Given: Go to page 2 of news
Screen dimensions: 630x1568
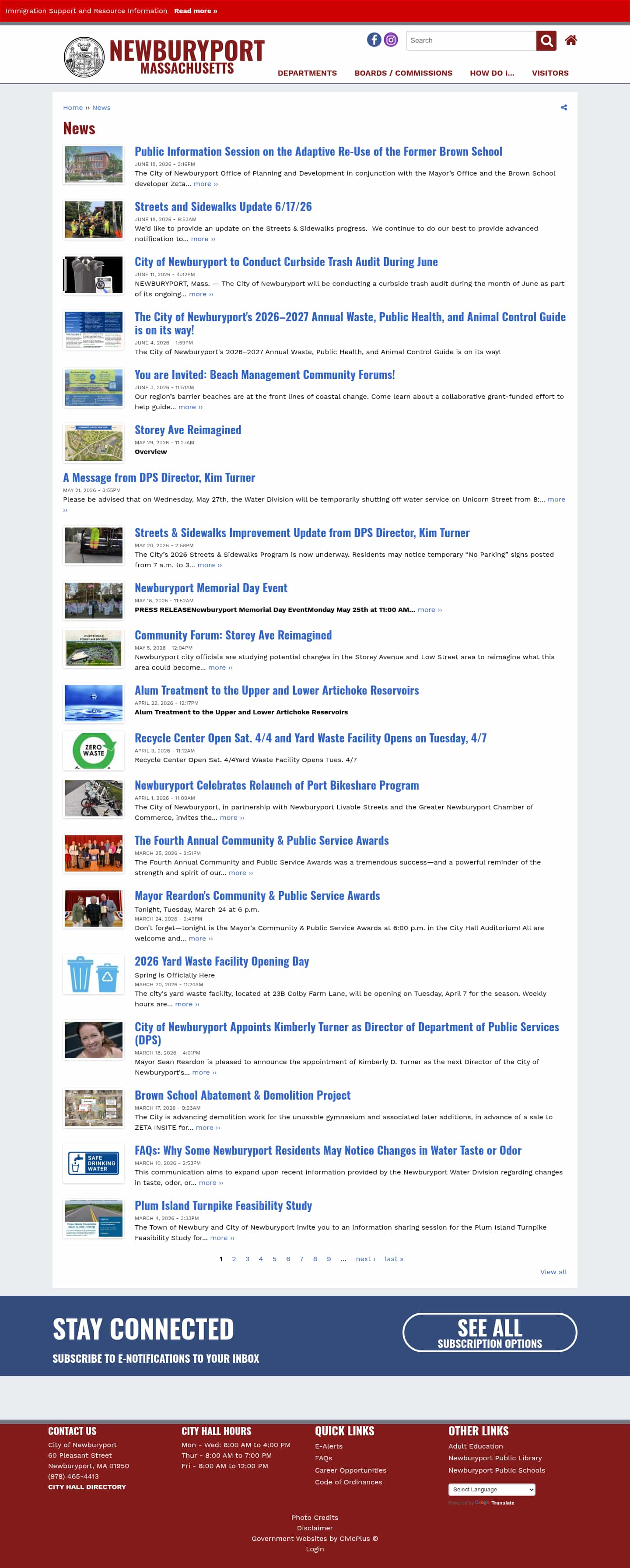Looking at the screenshot, I should 234,1259.
